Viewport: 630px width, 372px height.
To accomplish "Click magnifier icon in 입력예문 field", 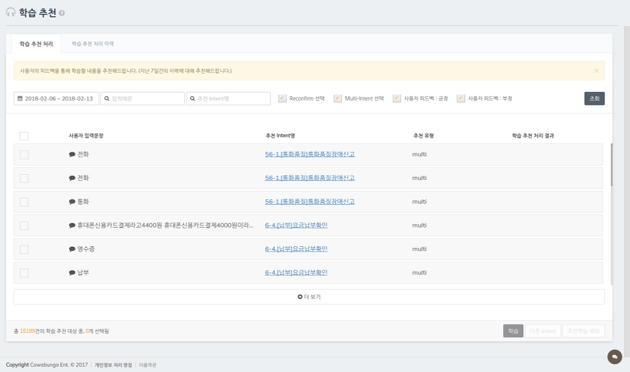I will (107, 98).
